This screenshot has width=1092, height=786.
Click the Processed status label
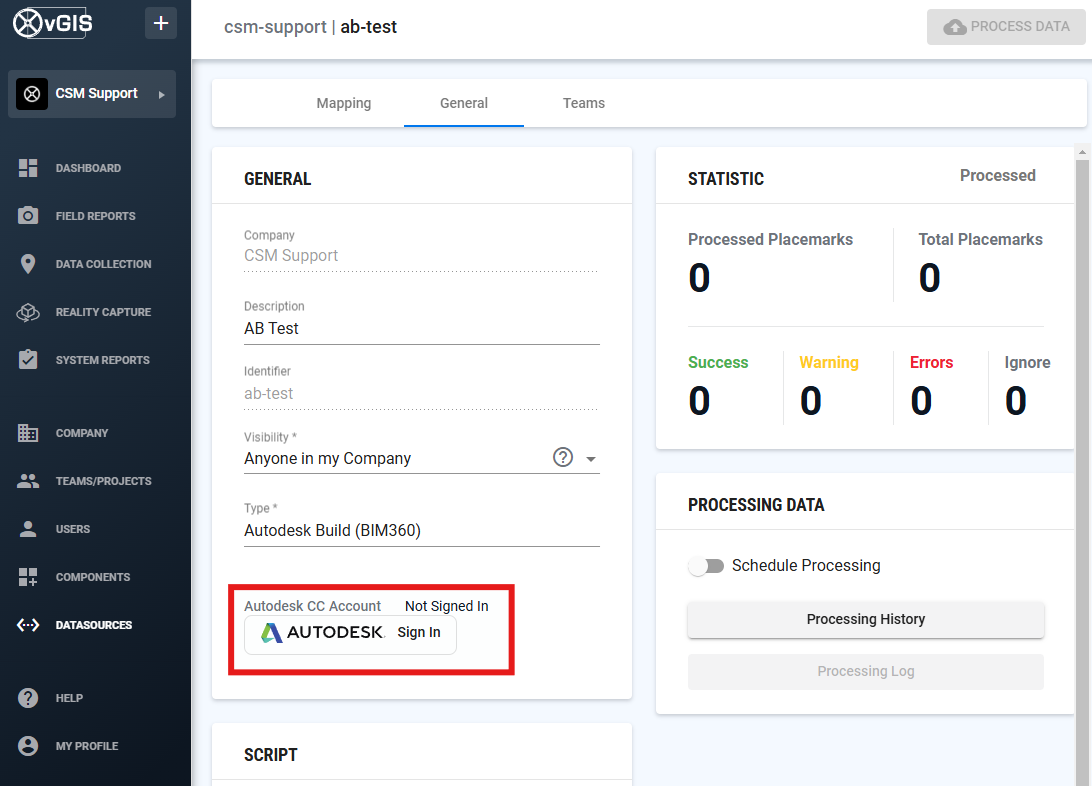(997, 175)
